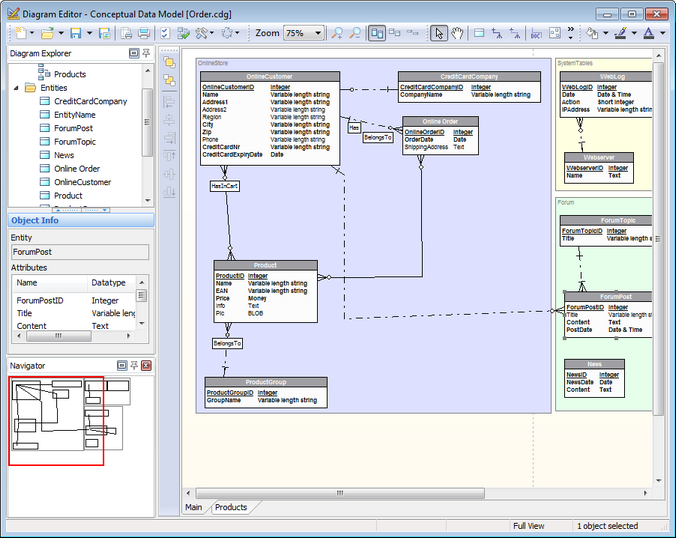The height and width of the screenshot is (538, 676).
Task: Open the Zoom percentage dropdown
Action: tap(319, 33)
